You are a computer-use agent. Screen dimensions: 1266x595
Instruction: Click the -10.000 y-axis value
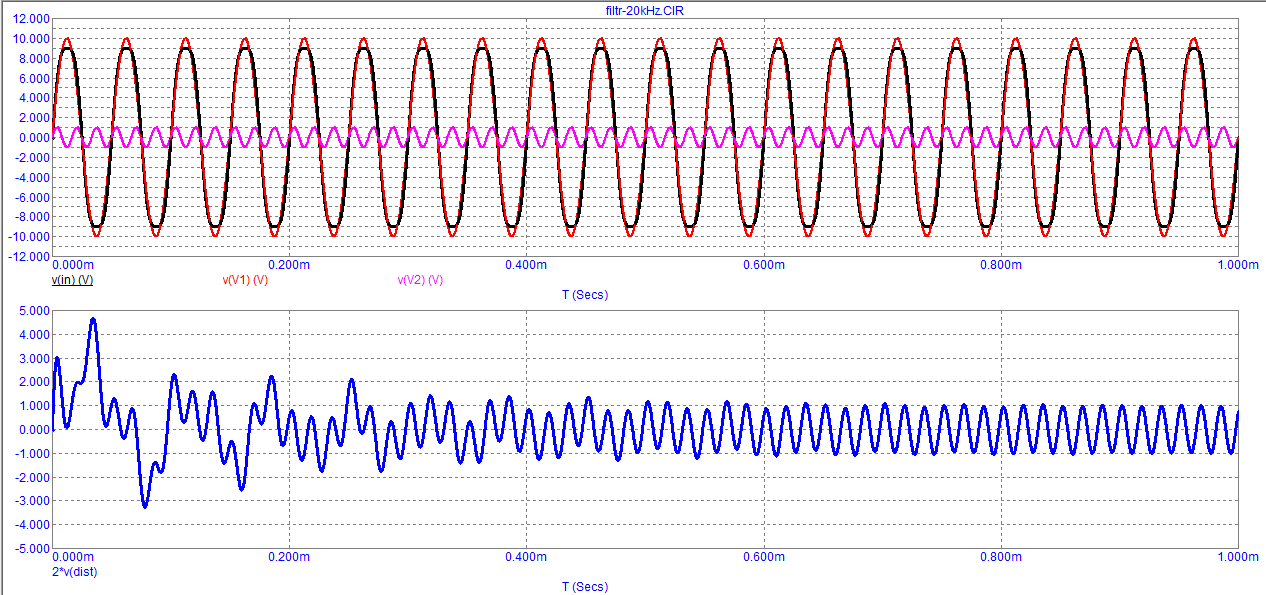click(29, 237)
